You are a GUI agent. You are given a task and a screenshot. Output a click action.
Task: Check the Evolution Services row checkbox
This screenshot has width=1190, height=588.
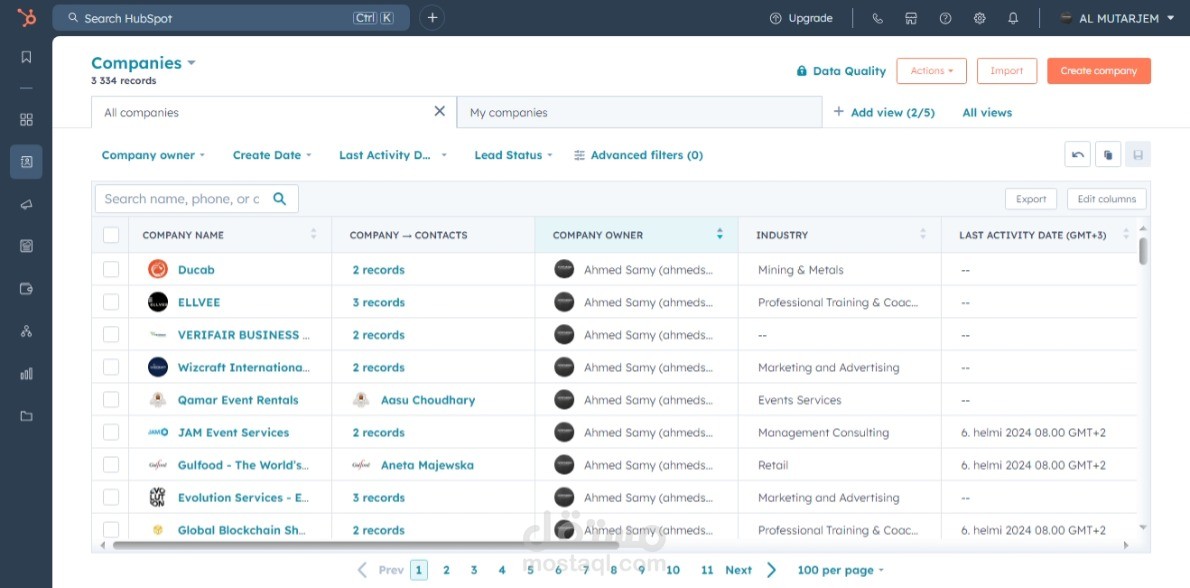tap(111, 498)
